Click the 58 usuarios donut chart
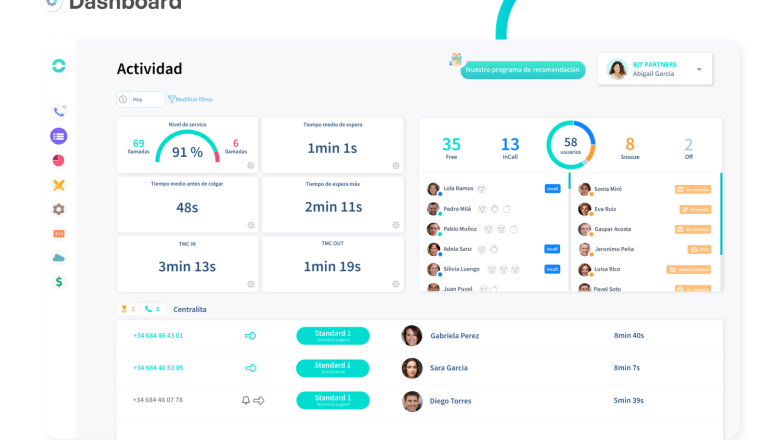Image resolution: width=780 pixels, height=440 pixels. coord(570,145)
